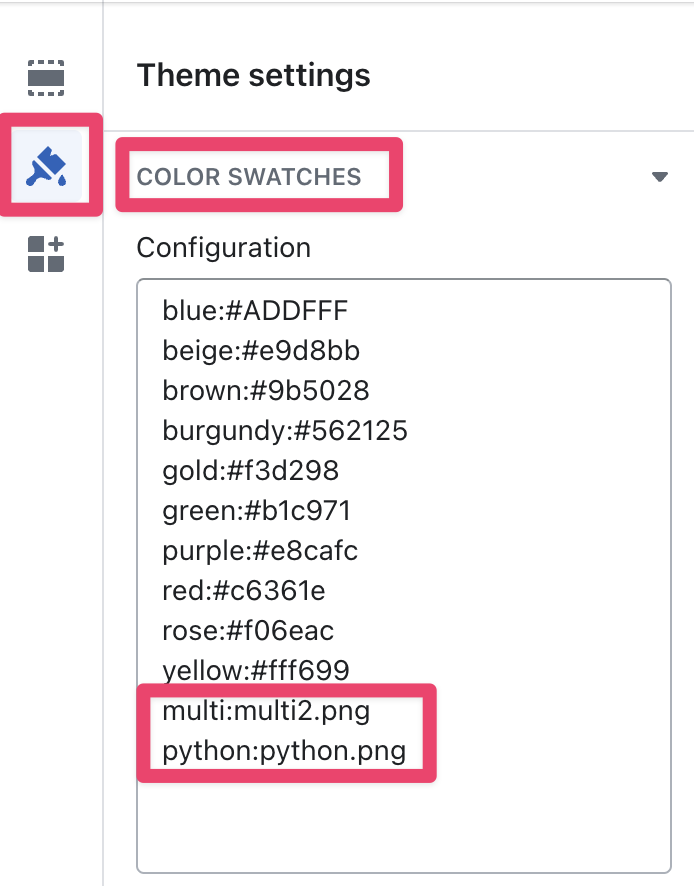The image size is (694, 886).
Task: Place cursor on multi:multi2.png line
Action: click(x=266, y=712)
